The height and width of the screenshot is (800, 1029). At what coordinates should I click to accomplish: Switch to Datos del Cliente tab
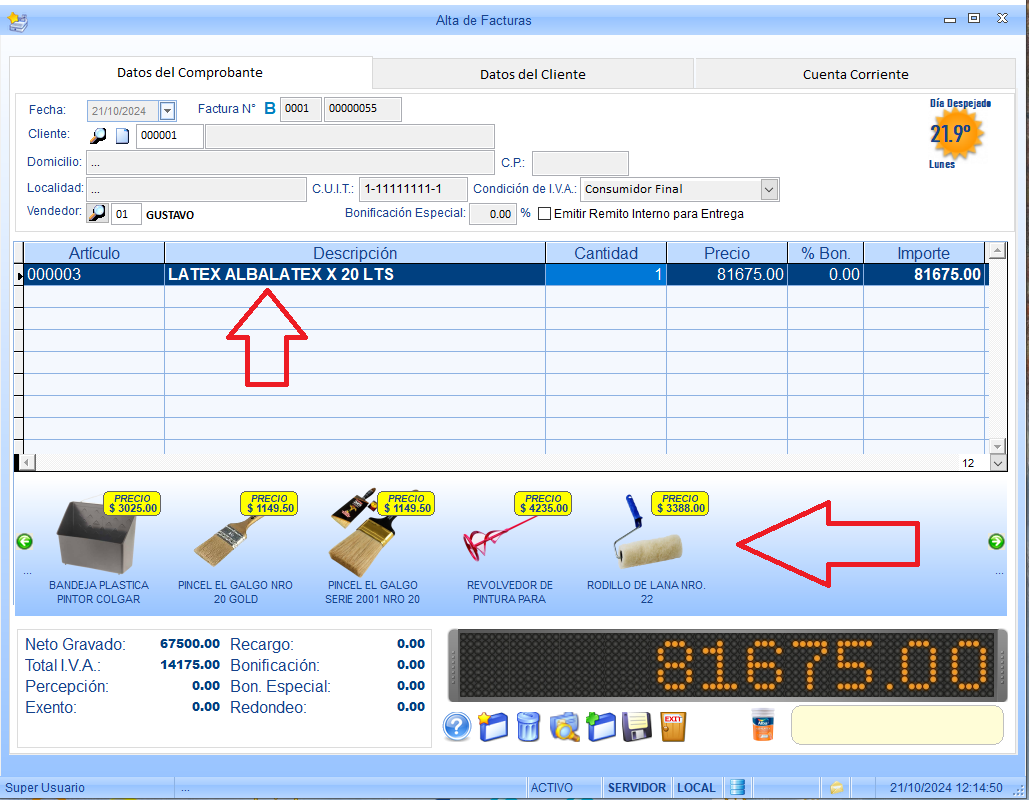coord(533,74)
